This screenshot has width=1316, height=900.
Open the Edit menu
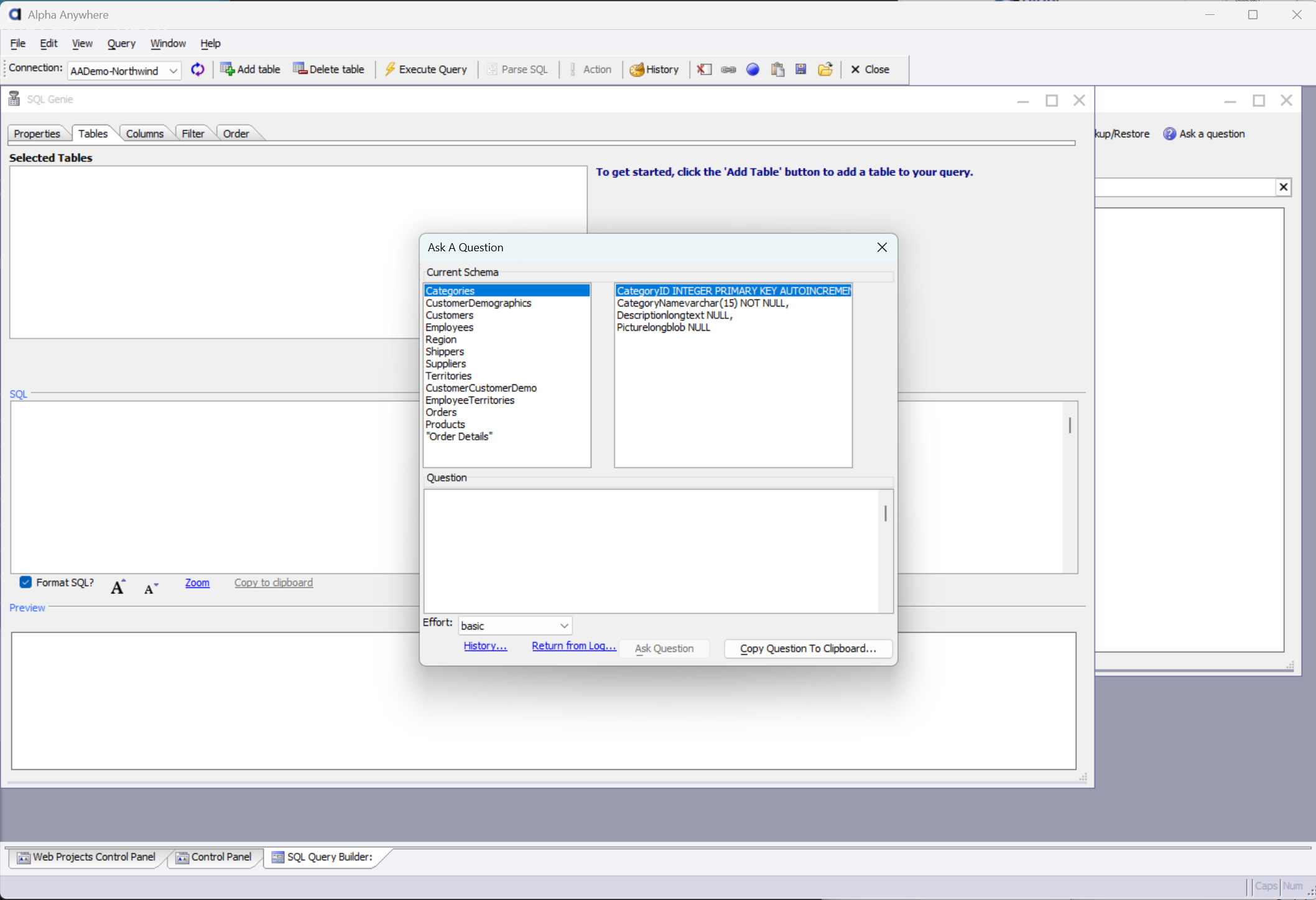coord(49,44)
